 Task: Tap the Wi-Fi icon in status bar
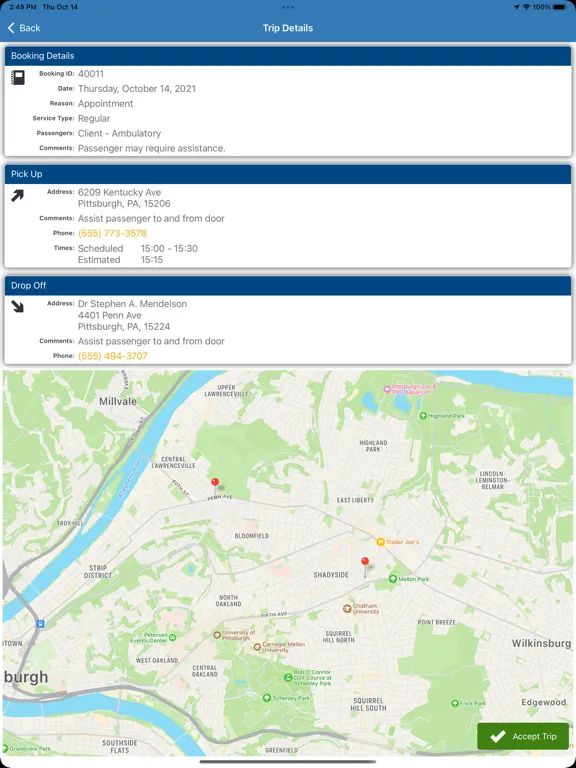(x=527, y=7)
